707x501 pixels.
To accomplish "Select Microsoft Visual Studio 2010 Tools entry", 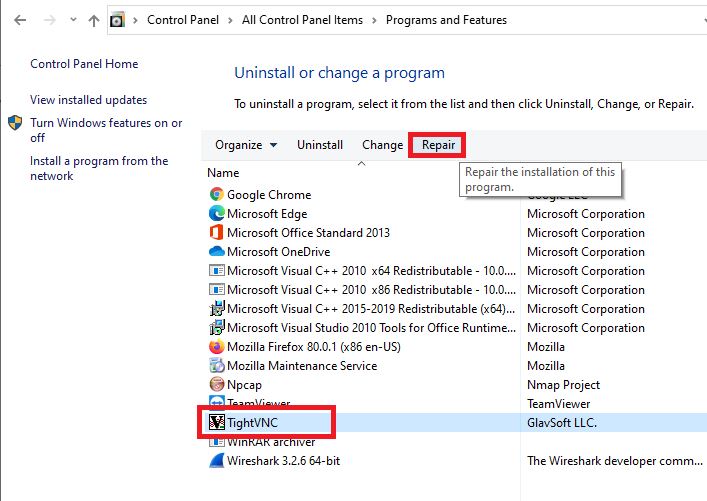I will pyautogui.click(x=371, y=327).
